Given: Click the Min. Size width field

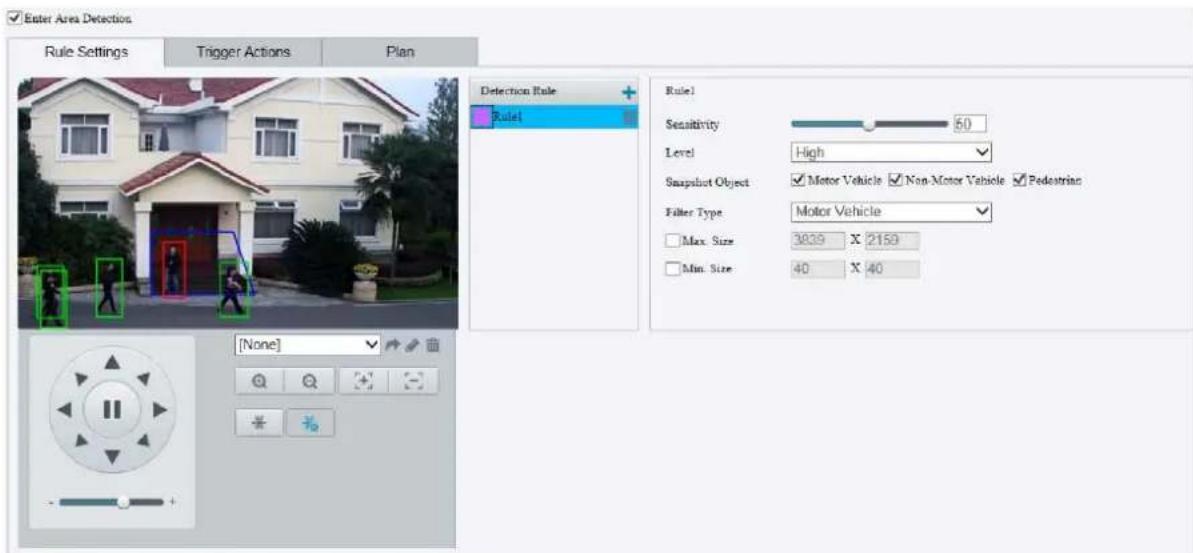Looking at the screenshot, I should (818, 269).
